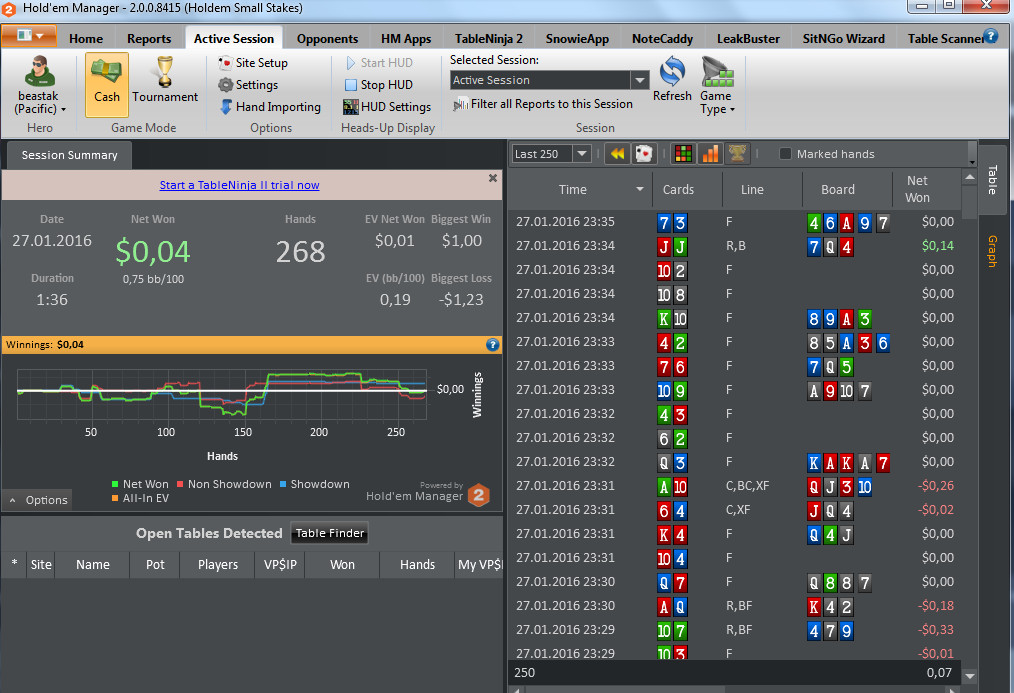Switch to the Opponents tab
Image resolution: width=1014 pixels, height=693 pixels.
(x=327, y=39)
